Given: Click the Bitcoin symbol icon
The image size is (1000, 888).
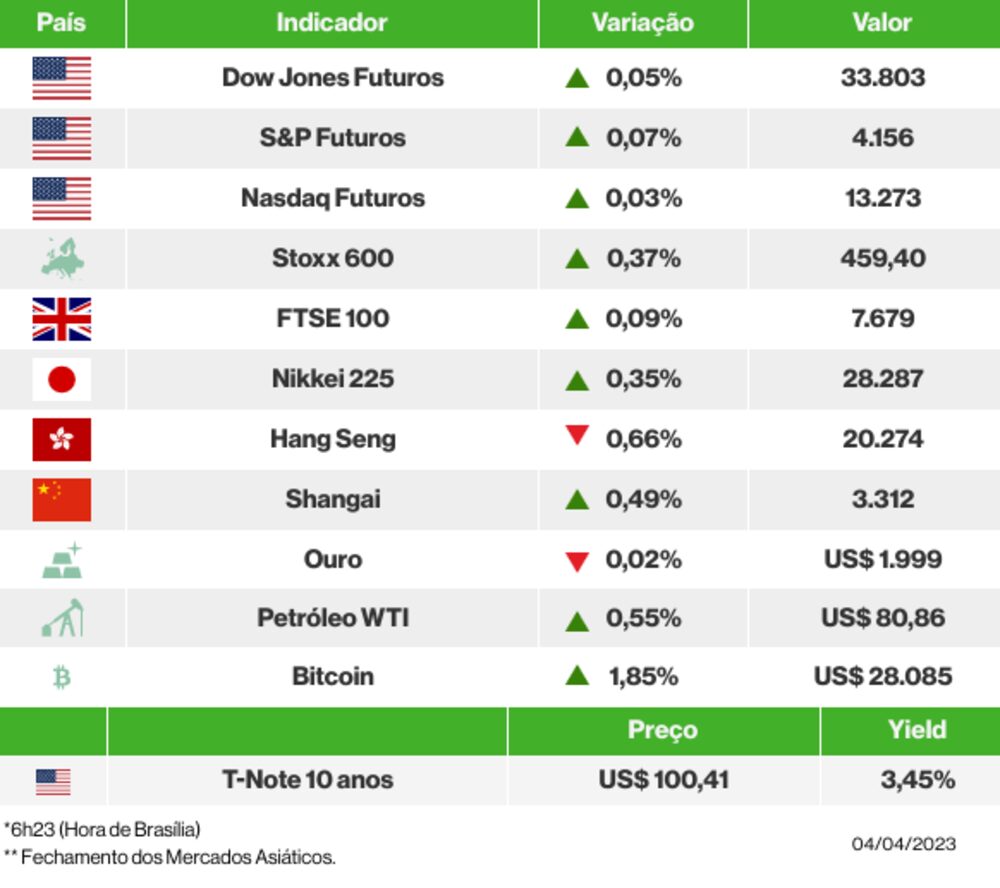Looking at the screenshot, I should [61, 678].
